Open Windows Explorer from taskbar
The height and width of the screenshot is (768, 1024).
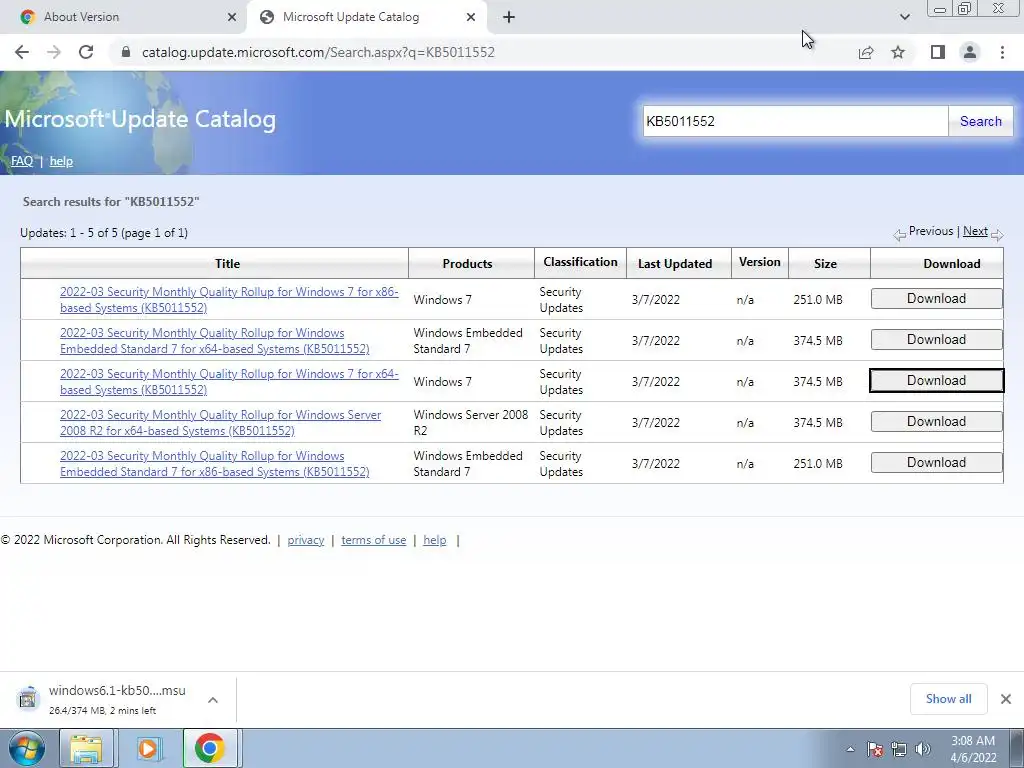[x=86, y=748]
